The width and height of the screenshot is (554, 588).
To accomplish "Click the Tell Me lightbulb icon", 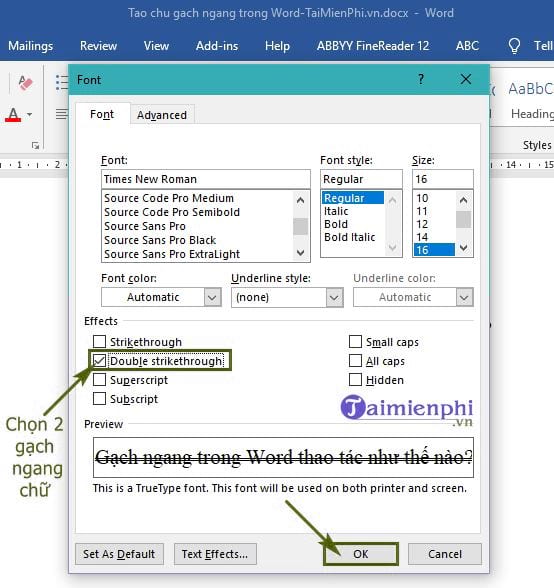I will pyautogui.click(x=514, y=46).
